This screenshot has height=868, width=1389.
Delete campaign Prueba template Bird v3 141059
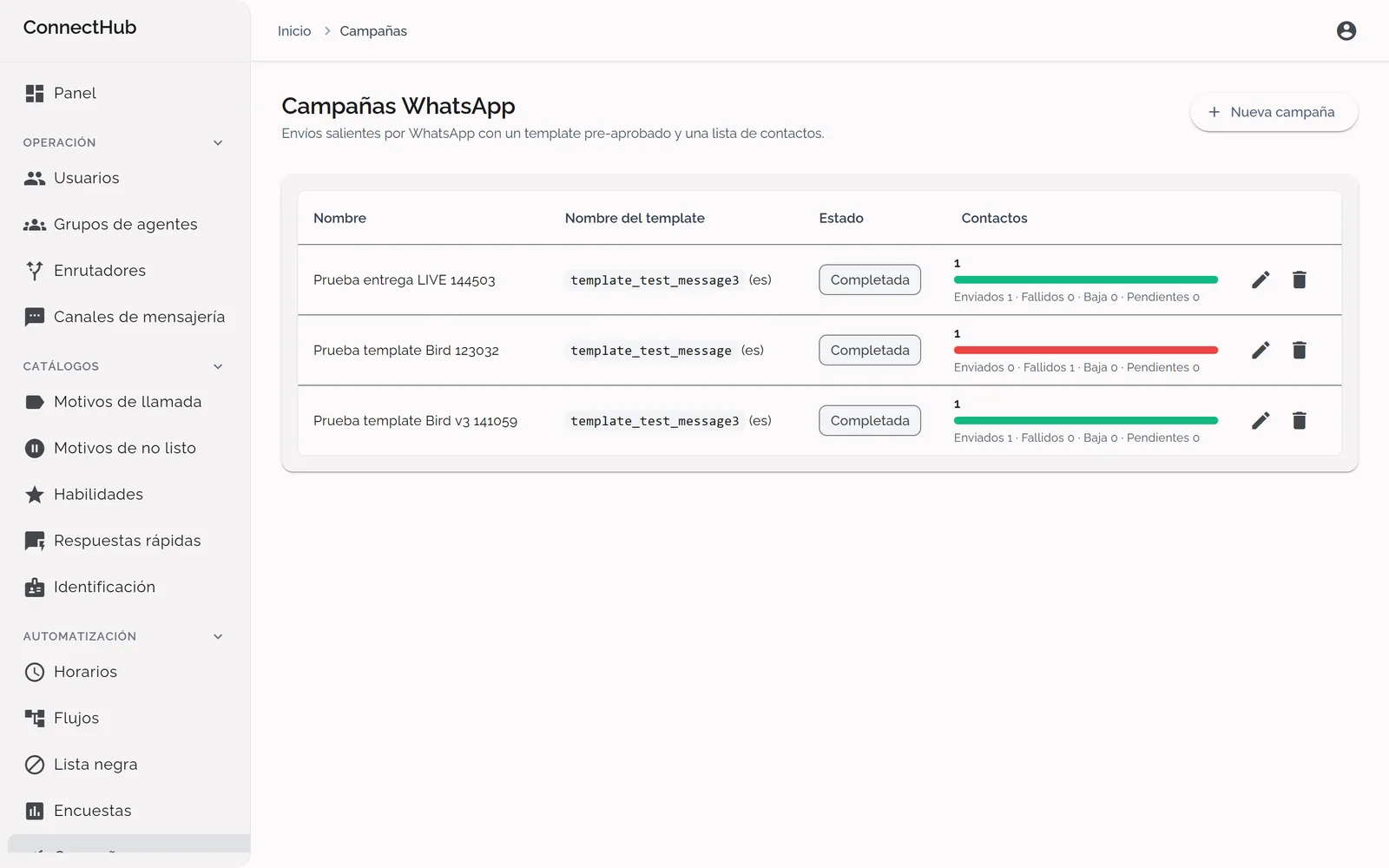coord(1299,420)
